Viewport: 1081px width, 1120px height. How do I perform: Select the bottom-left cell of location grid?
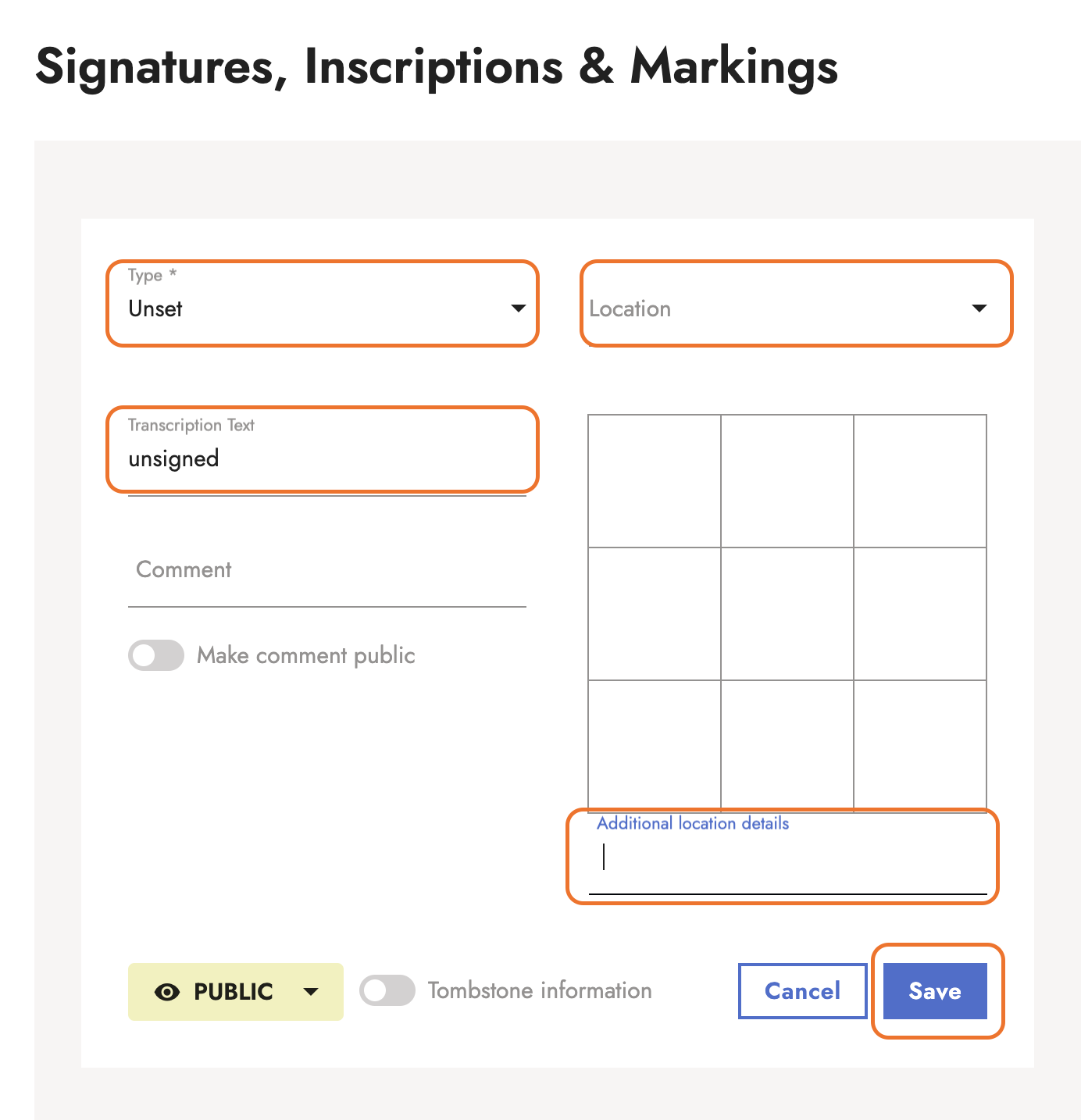coord(655,744)
